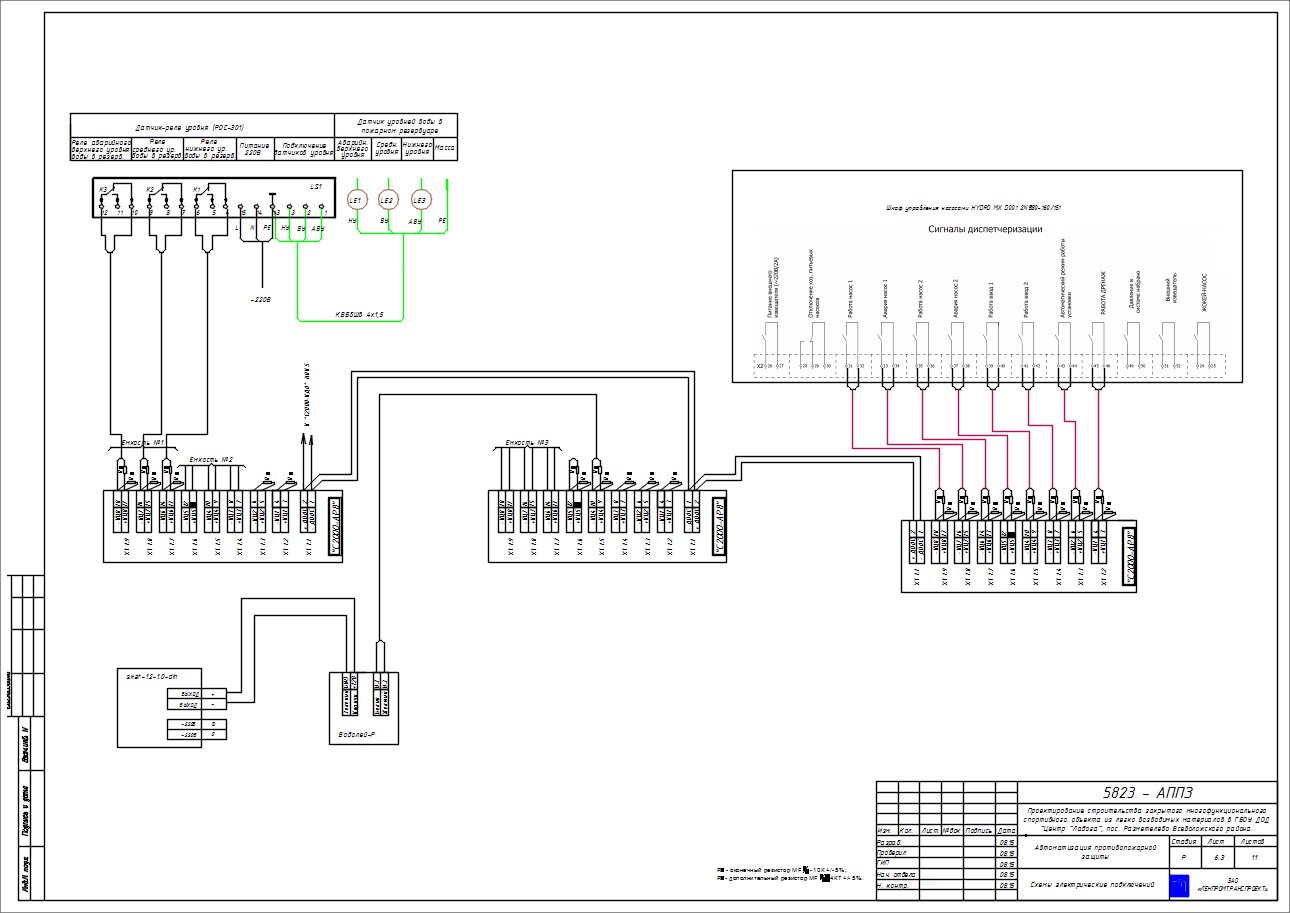
Task: Select 'Схемы электрических подключений' title cell
Action: click(1092, 885)
